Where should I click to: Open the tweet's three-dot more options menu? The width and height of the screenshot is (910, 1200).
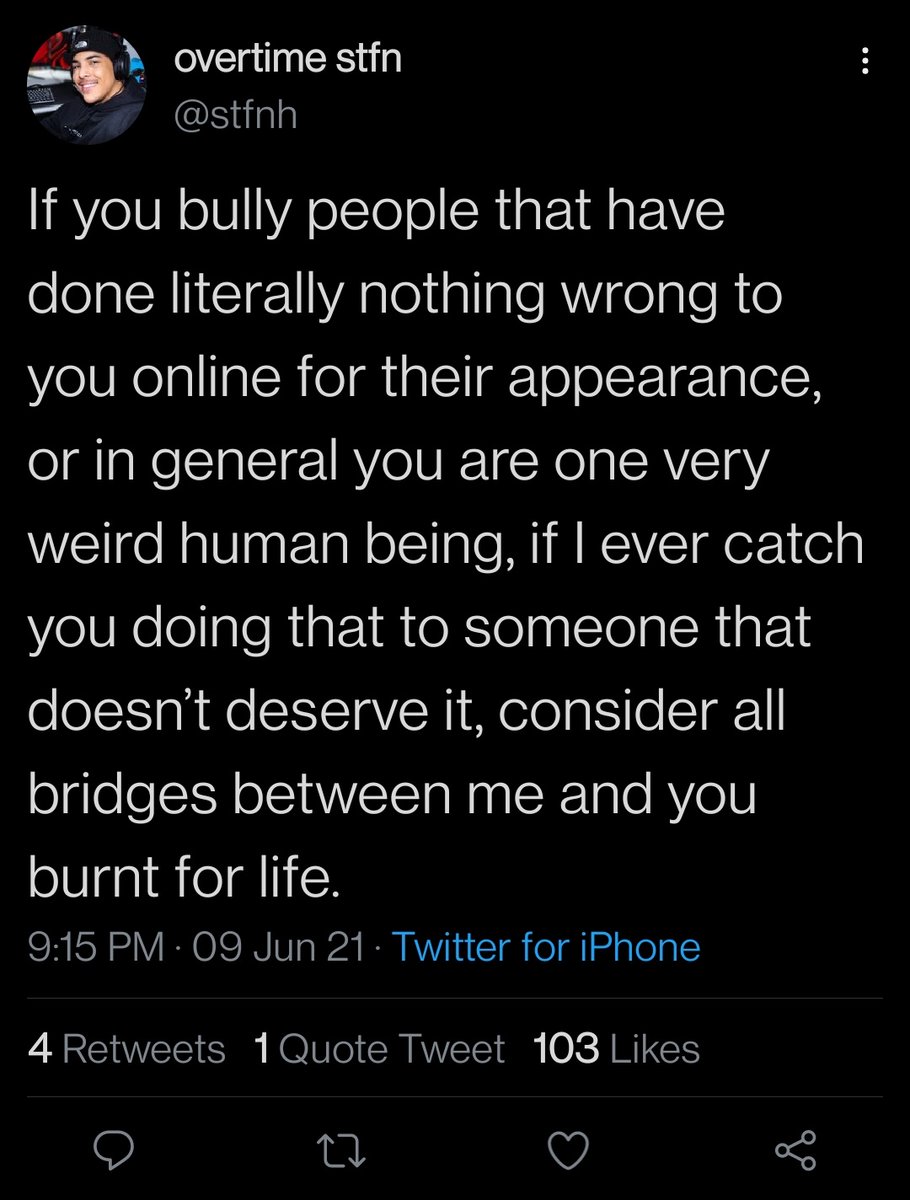point(865,62)
